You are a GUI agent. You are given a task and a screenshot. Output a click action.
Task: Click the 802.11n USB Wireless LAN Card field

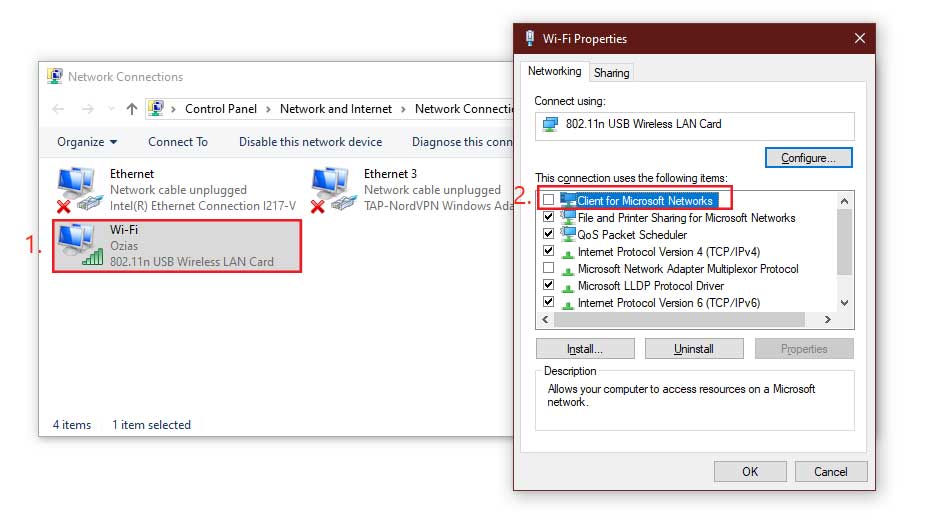click(x=694, y=125)
